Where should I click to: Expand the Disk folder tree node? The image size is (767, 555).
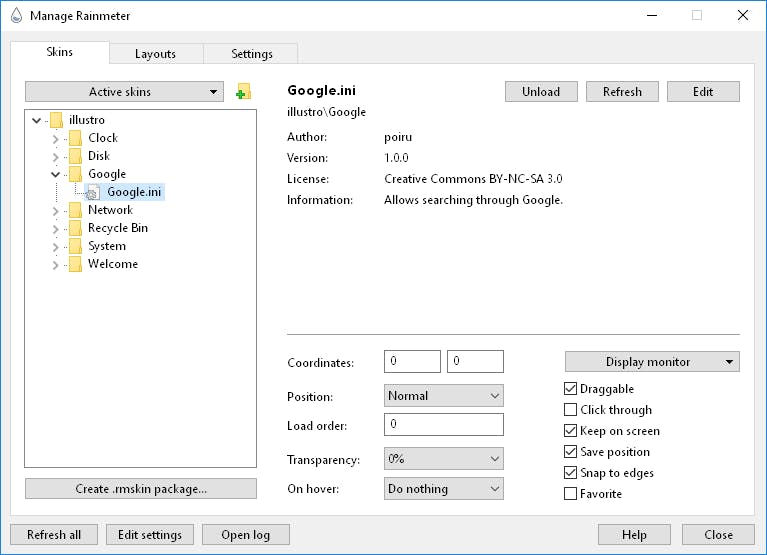coord(56,156)
